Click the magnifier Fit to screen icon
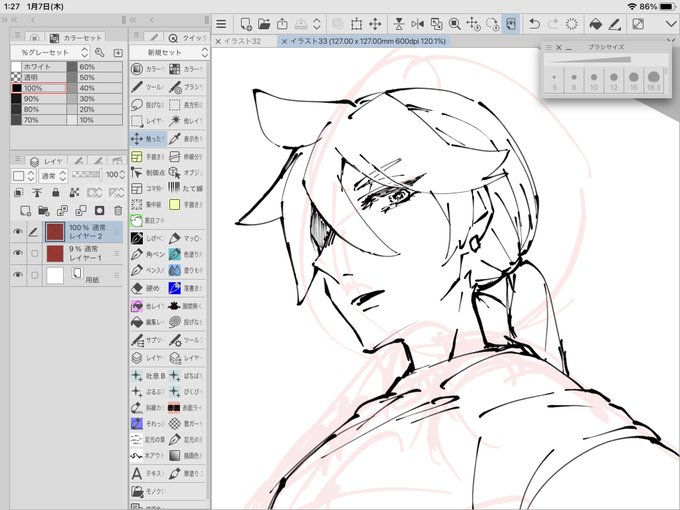 [454, 24]
